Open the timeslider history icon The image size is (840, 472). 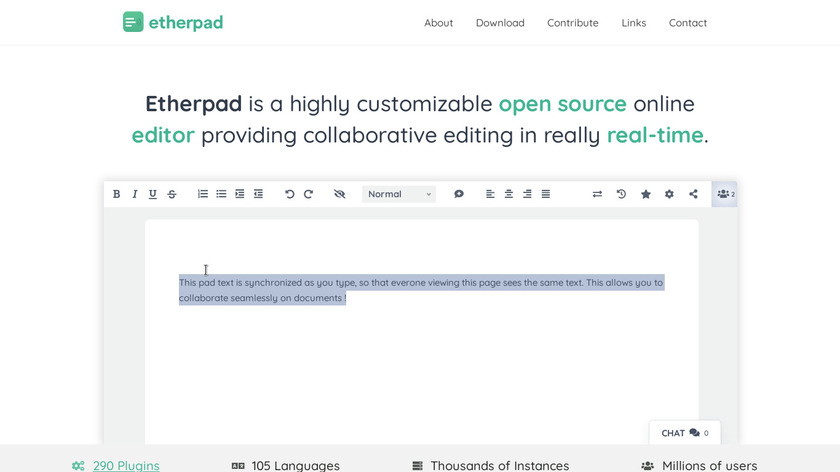tap(621, 194)
